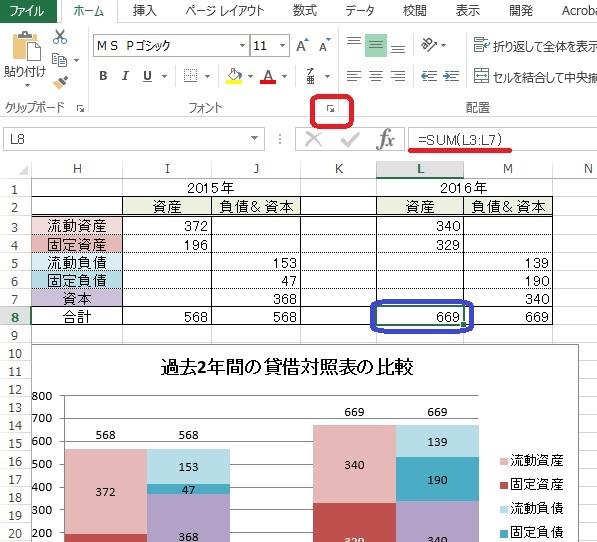Viewport: 597px width, 542px height.
Task: Switch to the View (表示) tab
Action: tap(468, 11)
